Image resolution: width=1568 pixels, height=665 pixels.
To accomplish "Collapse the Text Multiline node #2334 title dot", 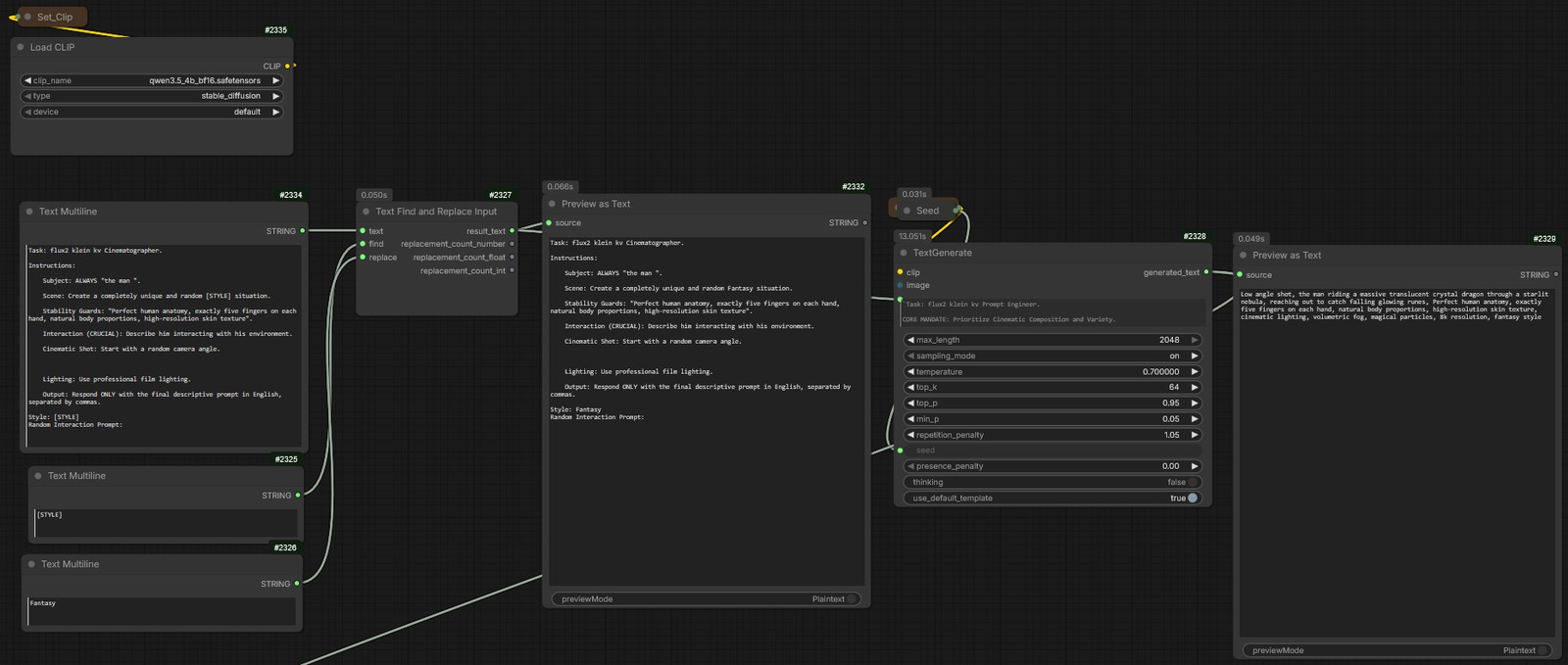I will pyautogui.click(x=29, y=212).
